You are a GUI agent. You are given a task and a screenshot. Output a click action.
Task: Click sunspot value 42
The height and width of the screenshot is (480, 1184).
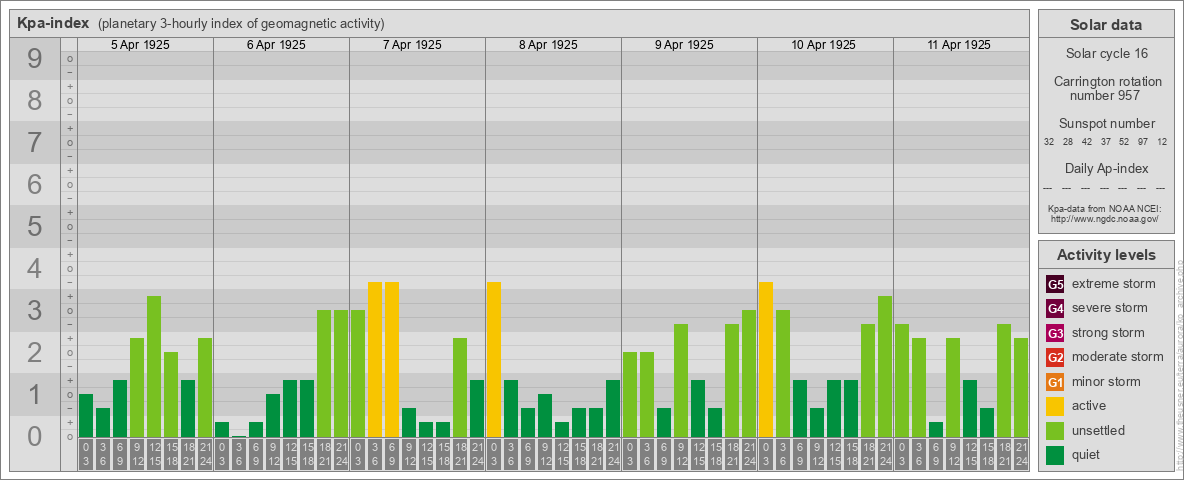pyautogui.click(x=1087, y=142)
